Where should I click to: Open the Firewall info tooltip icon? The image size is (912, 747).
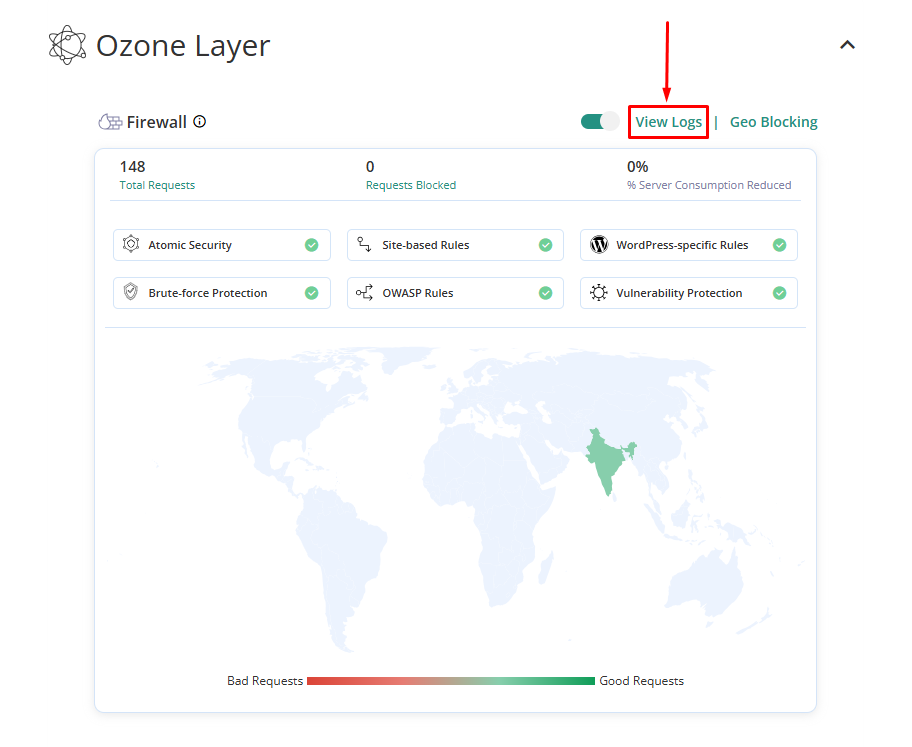(x=200, y=122)
